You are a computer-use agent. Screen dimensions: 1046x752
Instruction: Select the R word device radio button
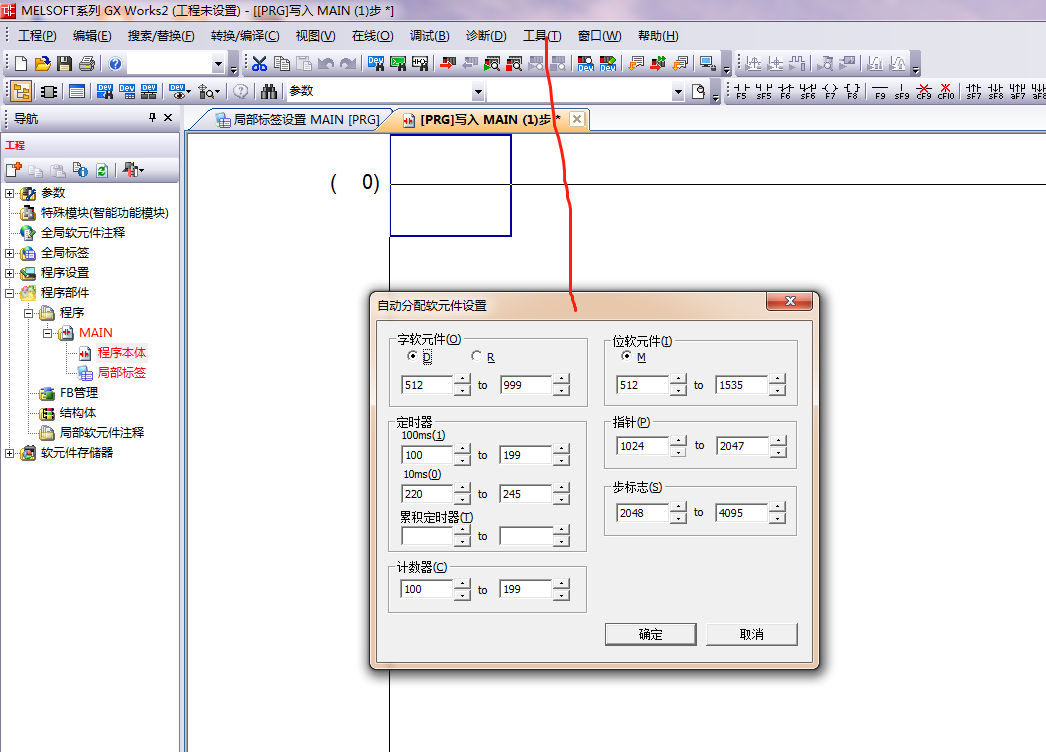click(476, 357)
